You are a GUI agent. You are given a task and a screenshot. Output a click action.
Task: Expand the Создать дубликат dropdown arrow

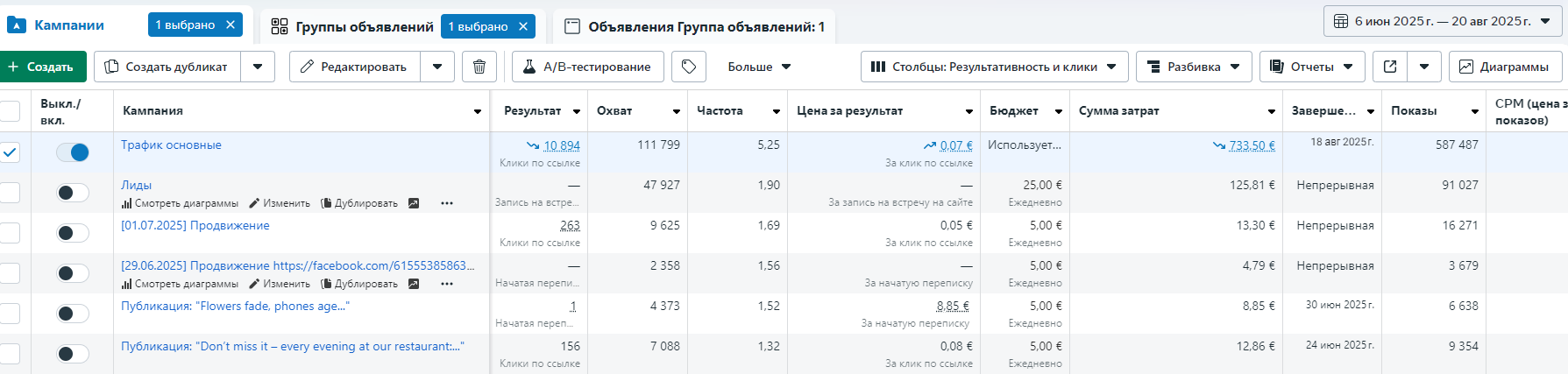(x=258, y=67)
